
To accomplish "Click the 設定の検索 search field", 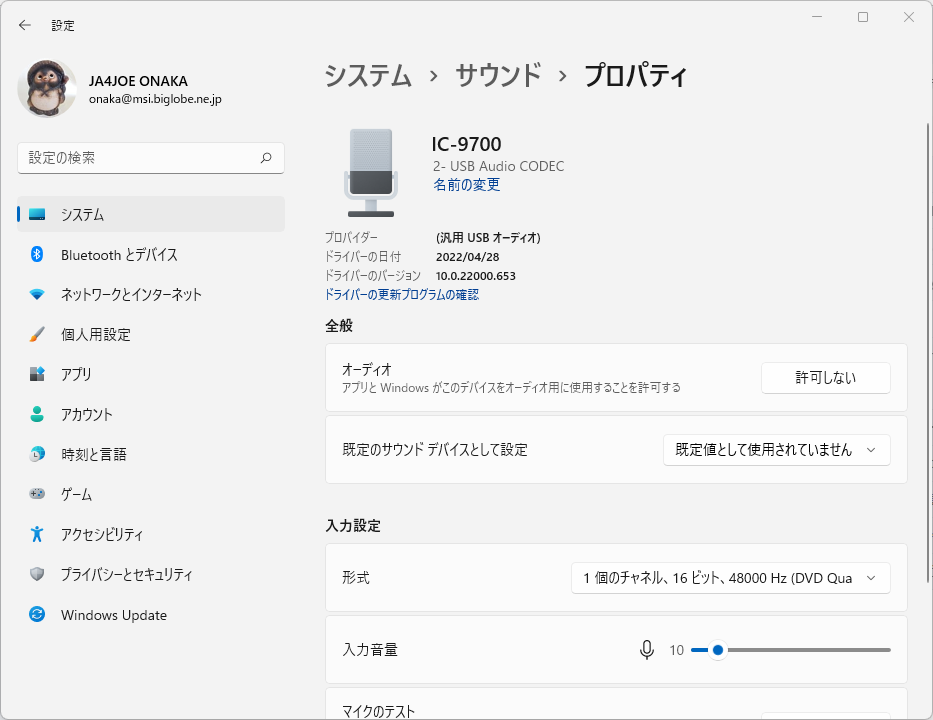I will coord(151,158).
